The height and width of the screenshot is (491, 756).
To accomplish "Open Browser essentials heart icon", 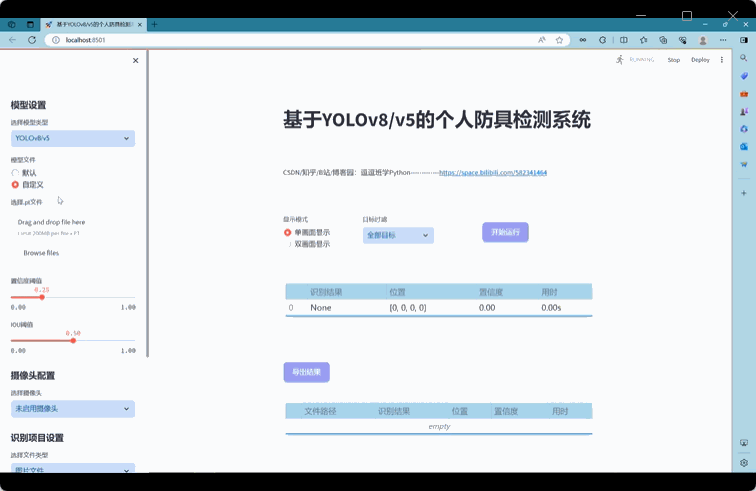I will [x=683, y=40].
